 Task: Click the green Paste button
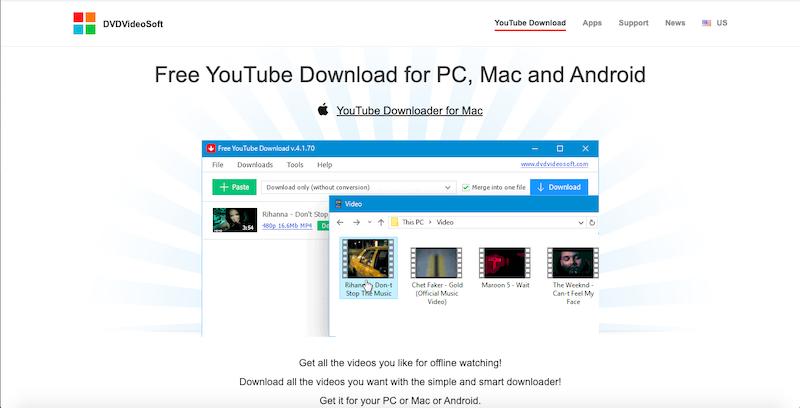234,187
